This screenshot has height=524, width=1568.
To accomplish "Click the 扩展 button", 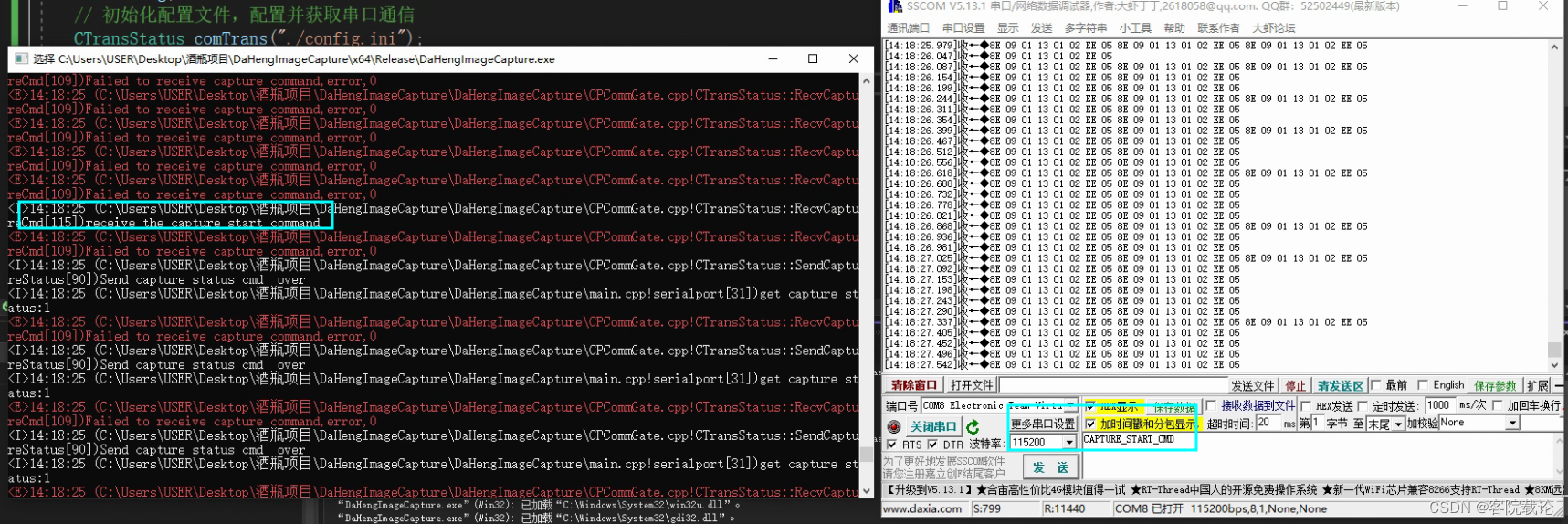I will [1538, 385].
